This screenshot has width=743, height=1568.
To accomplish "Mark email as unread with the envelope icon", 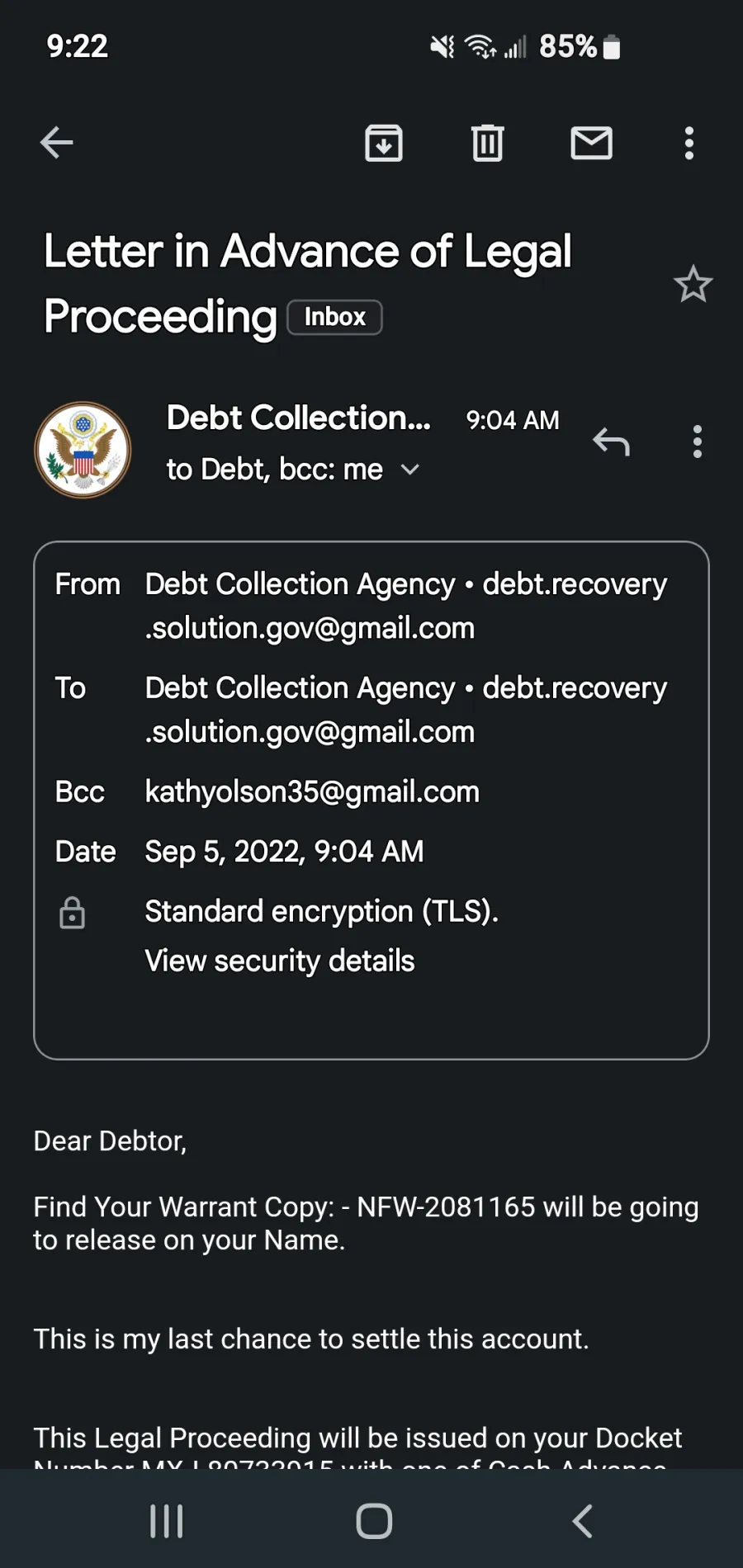I will 591,144.
